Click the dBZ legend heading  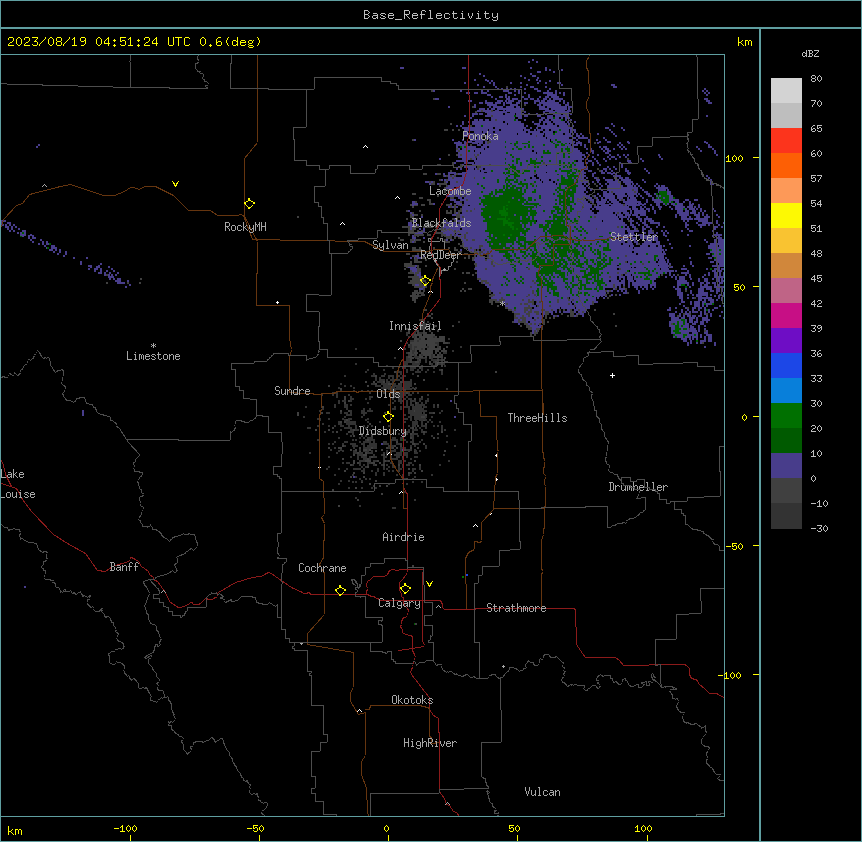tap(810, 53)
